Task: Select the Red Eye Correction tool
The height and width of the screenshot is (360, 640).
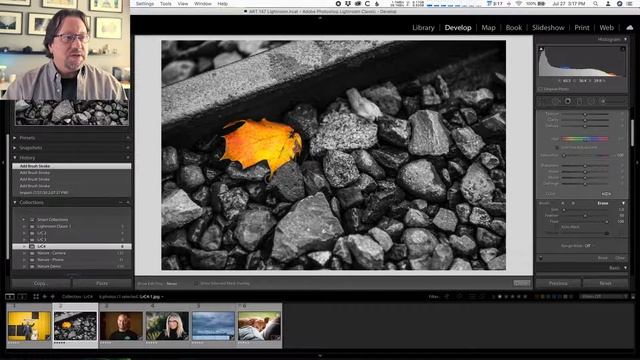Action: (568, 101)
